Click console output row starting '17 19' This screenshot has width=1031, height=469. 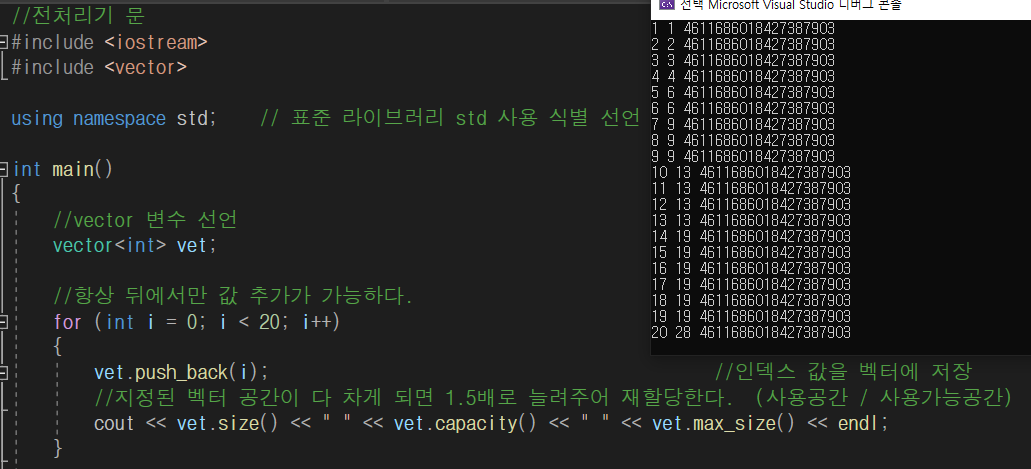click(751, 284)
